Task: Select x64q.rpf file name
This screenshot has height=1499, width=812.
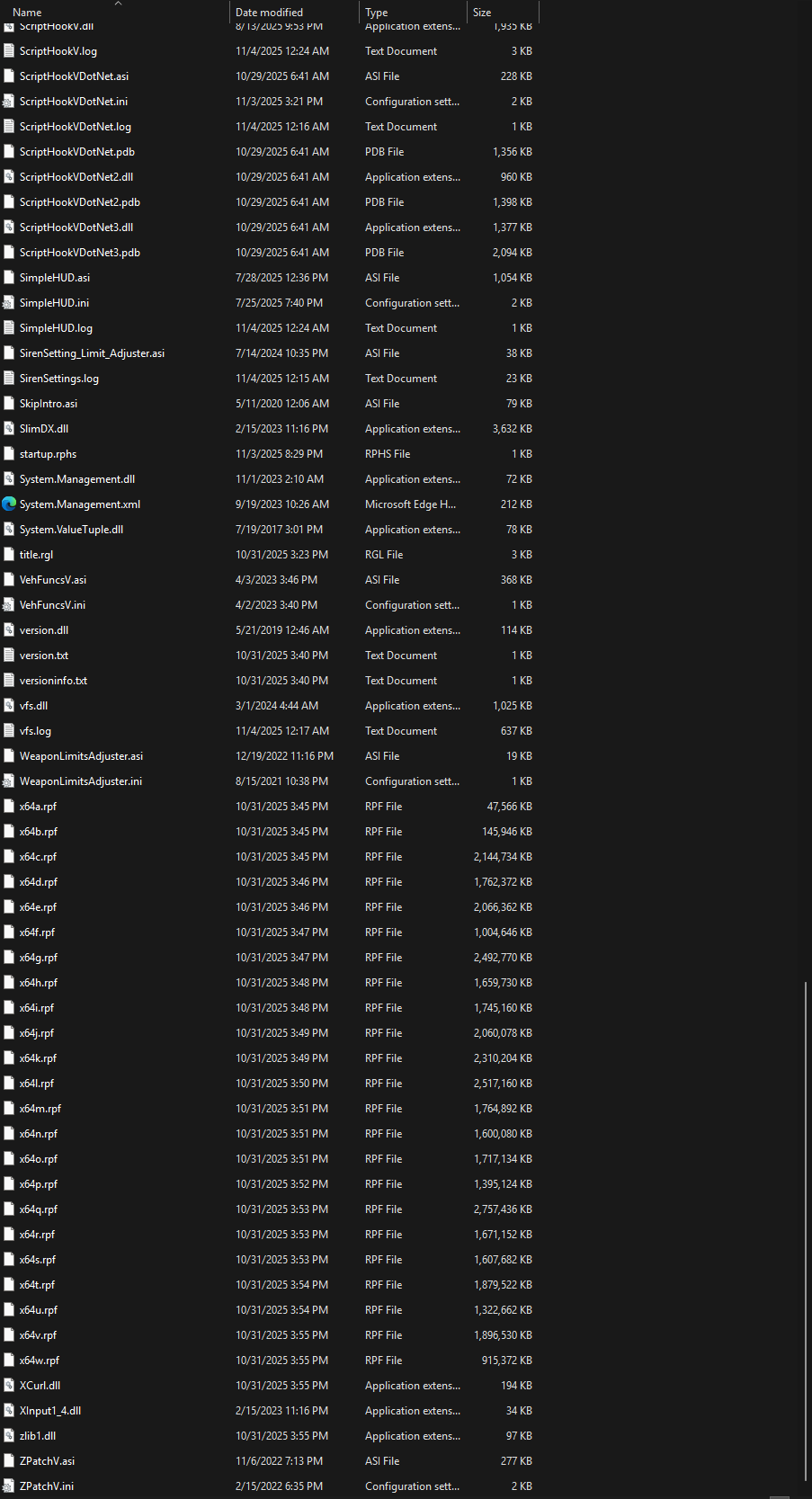Action: pyautogui.click(x=39, y=1209)
